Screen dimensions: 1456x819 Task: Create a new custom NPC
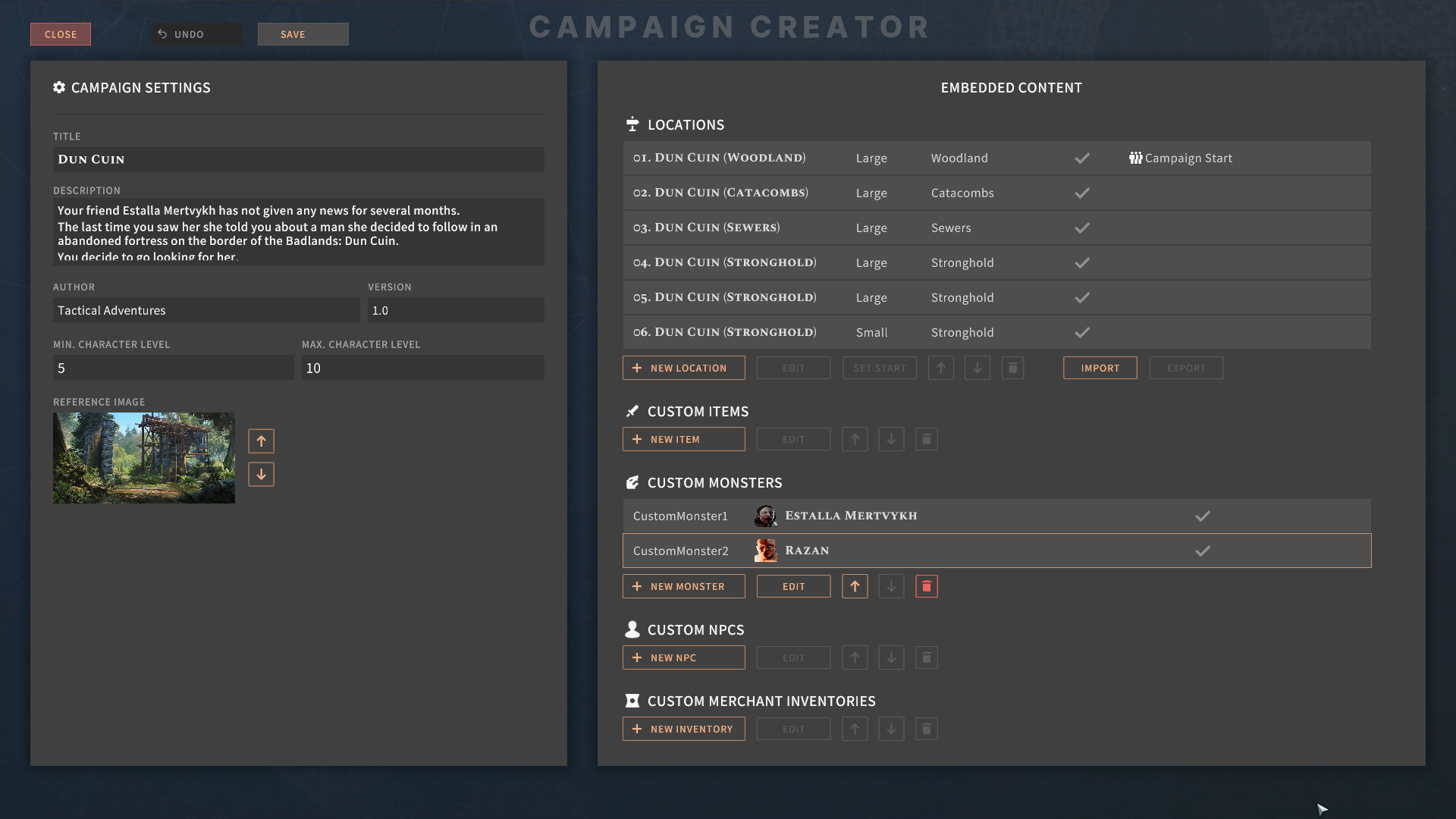point(684,657)
